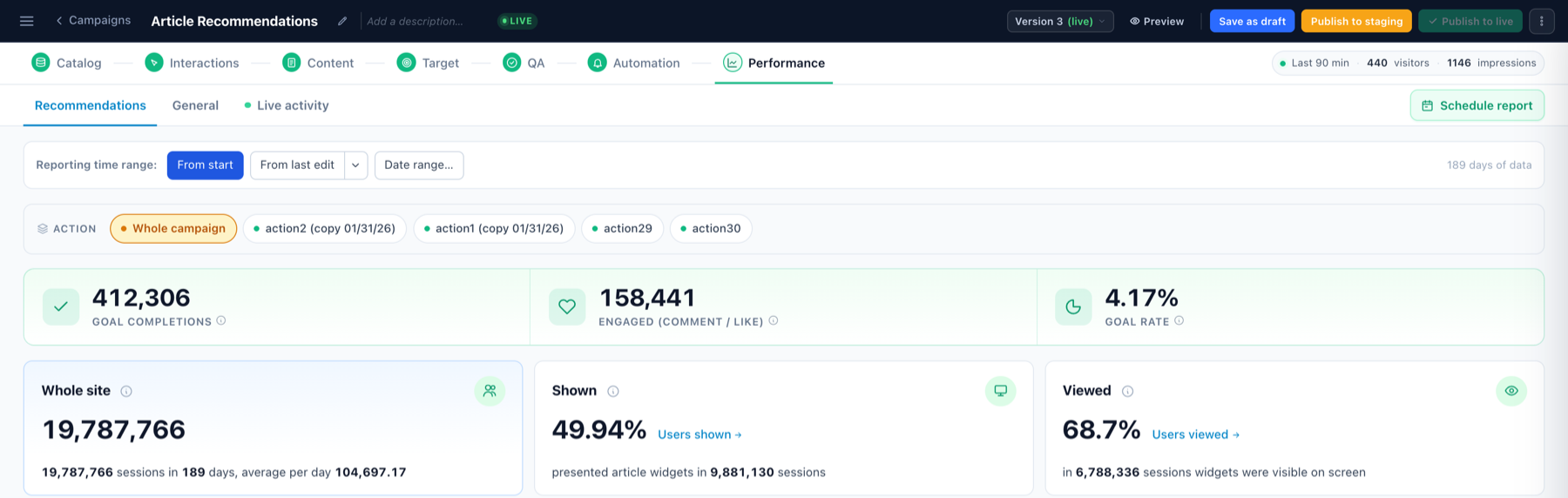Click the Performance chart icon

coord(733,63)
